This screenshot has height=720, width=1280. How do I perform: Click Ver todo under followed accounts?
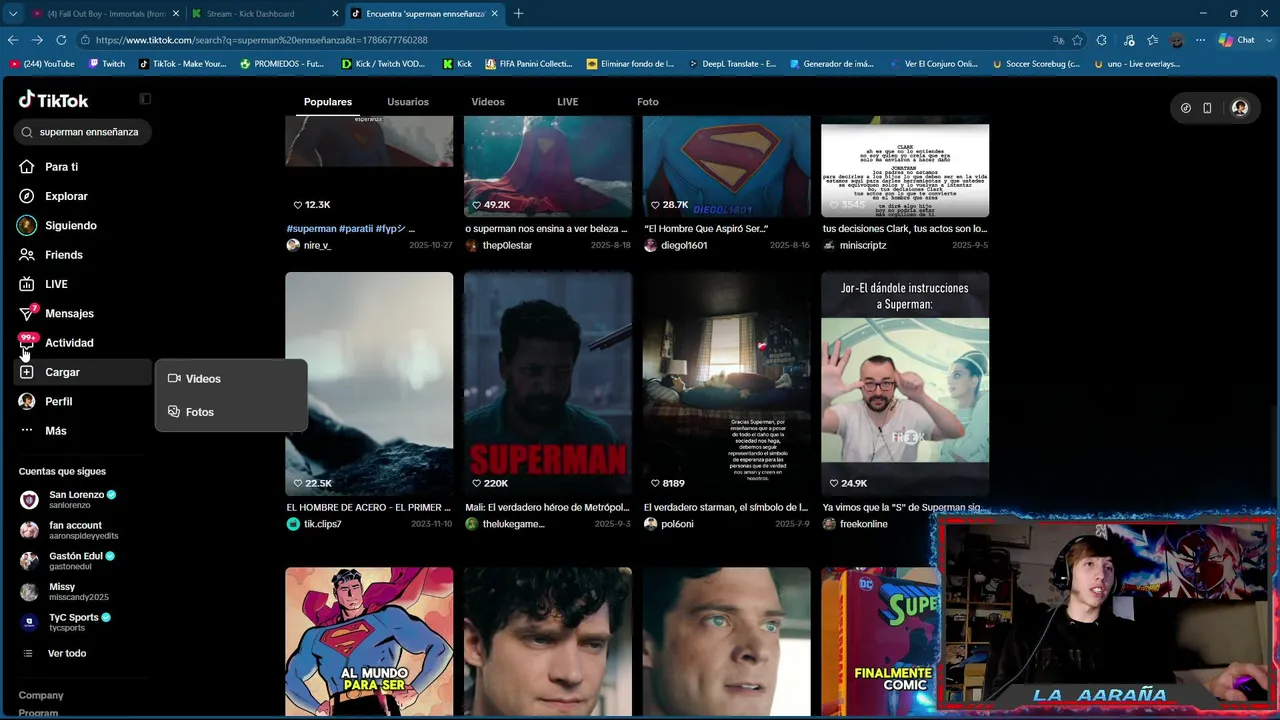[x=67, y=654]
